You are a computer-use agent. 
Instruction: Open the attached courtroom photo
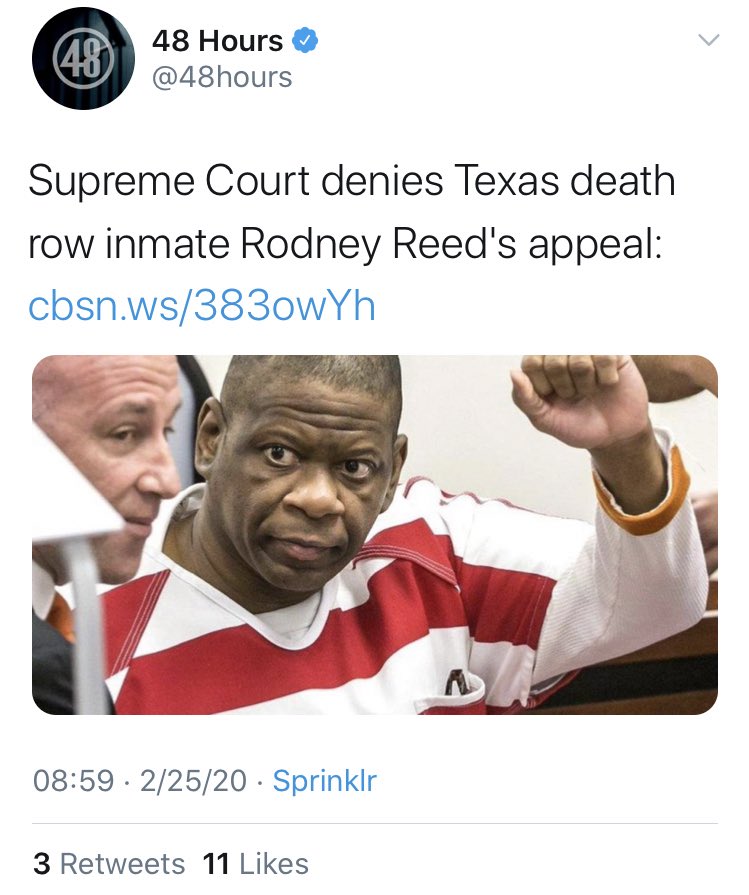pos(374,534)
